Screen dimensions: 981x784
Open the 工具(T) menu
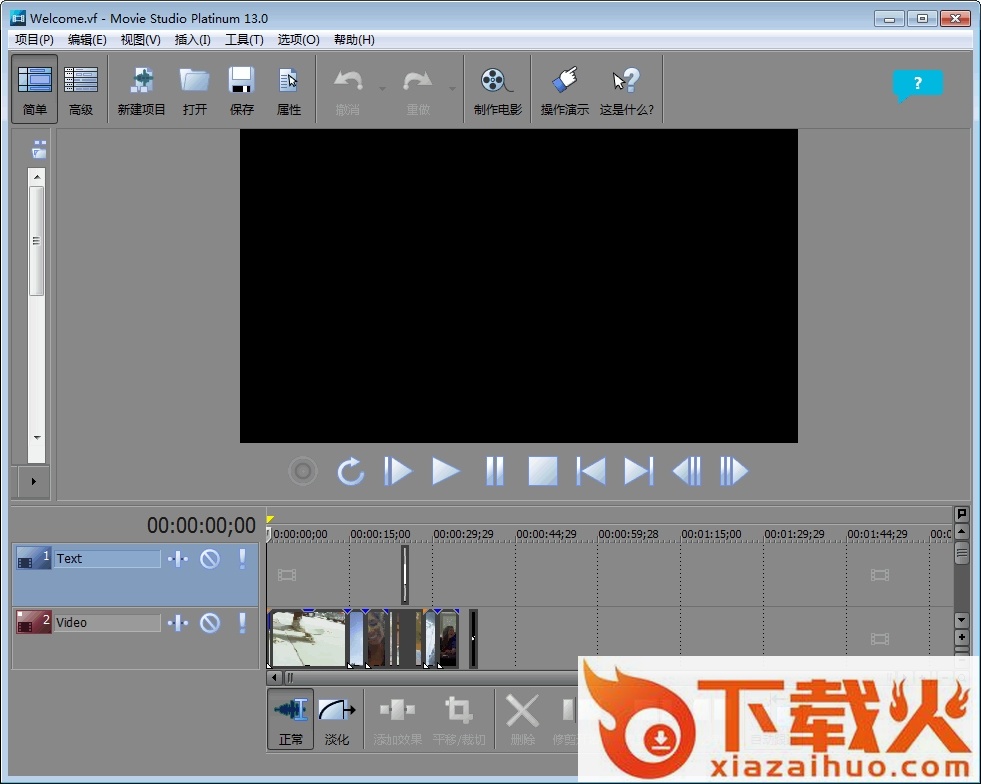(x=244, y=39)
